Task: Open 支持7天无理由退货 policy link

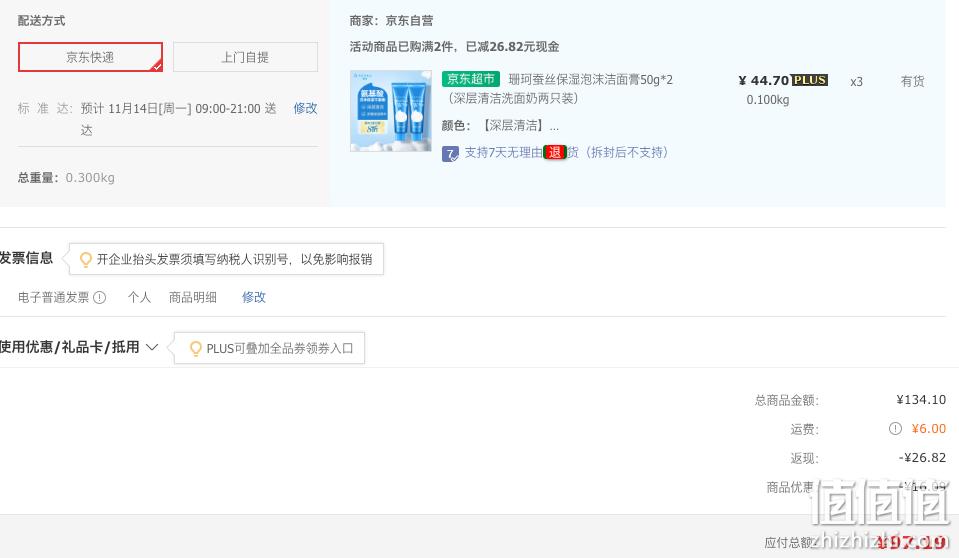Action: point(566,152)
